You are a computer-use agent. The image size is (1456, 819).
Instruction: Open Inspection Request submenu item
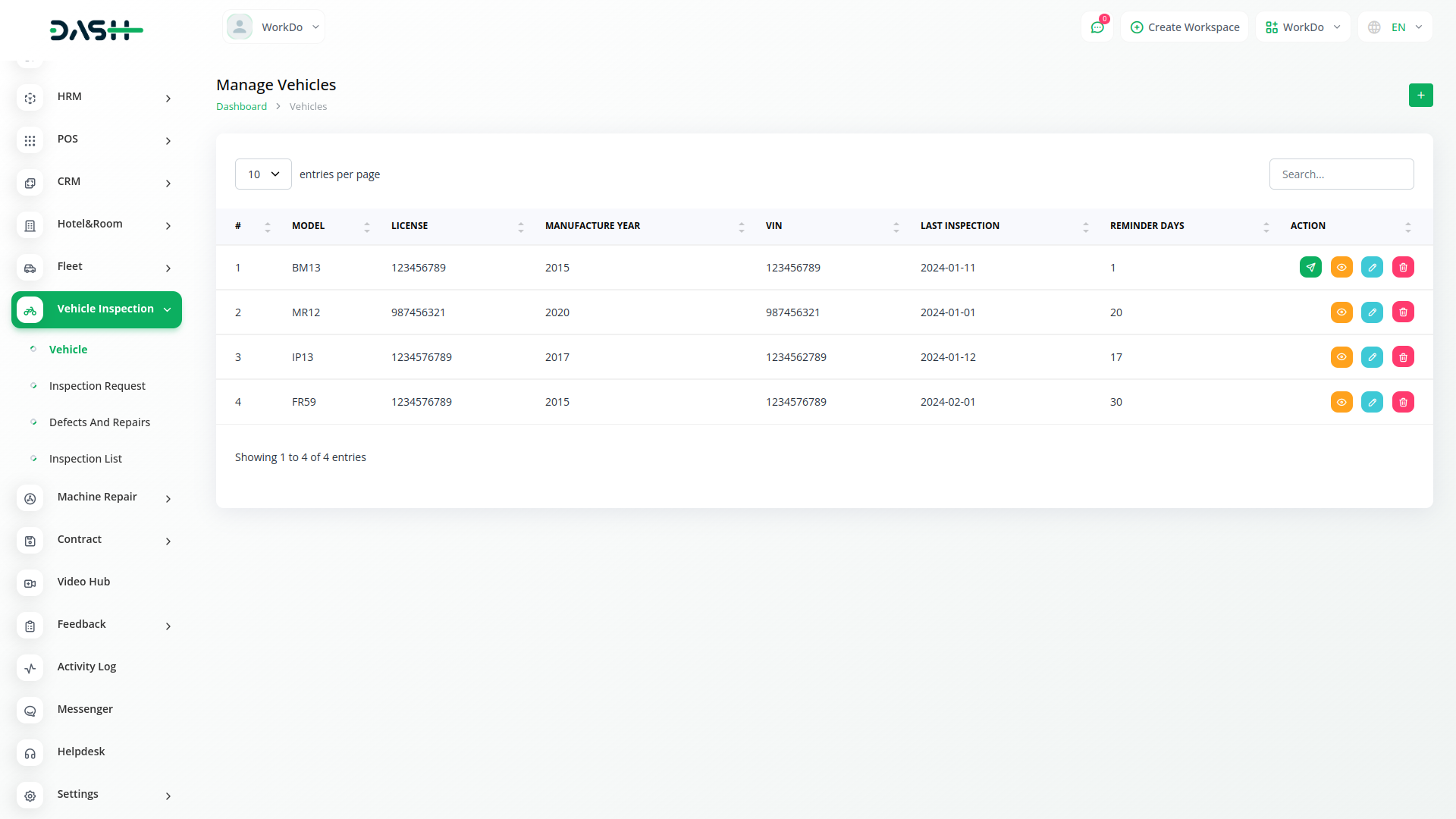click(97, 386)
